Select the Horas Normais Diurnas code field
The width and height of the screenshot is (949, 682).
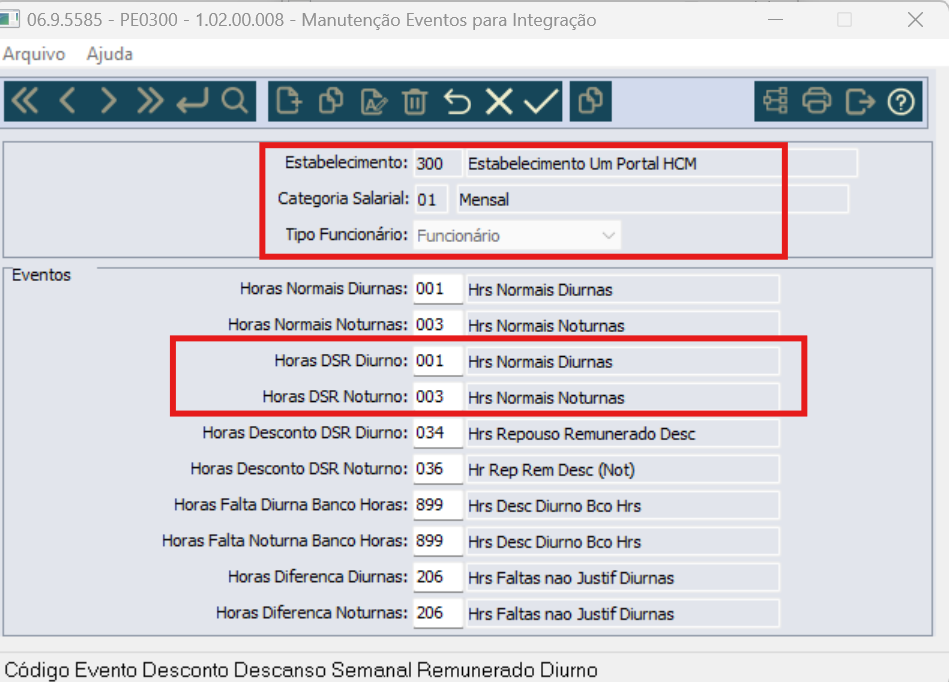438,289
